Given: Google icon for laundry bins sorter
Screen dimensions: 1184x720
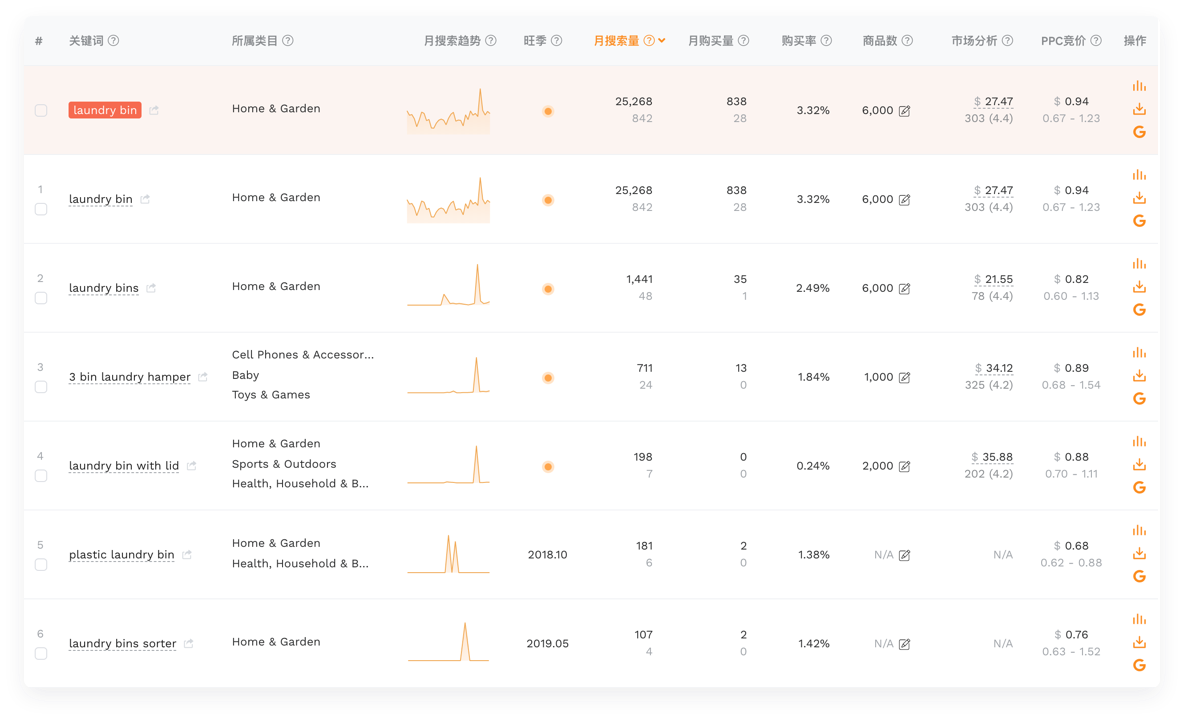Looking at the screenshot, I should tap(1139, 665).
